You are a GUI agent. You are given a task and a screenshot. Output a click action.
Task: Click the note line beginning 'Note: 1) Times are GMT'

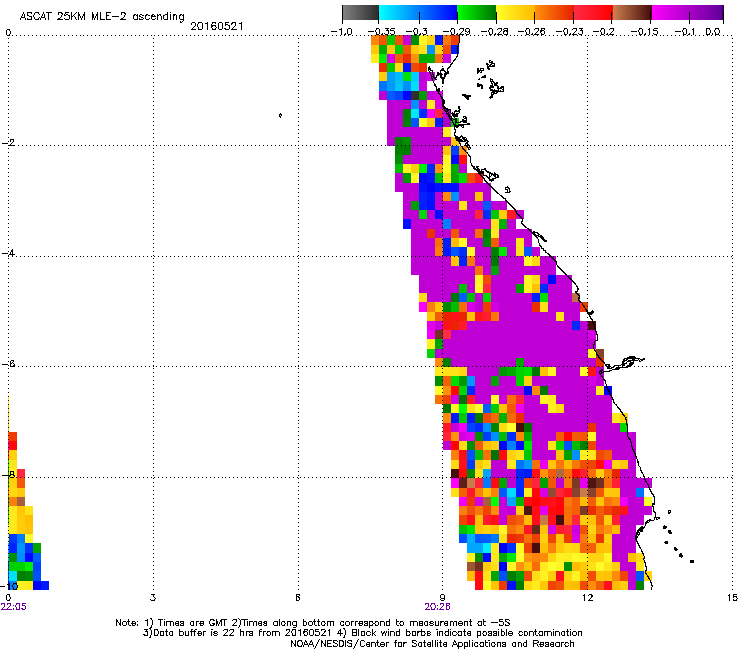coord(313,623)
